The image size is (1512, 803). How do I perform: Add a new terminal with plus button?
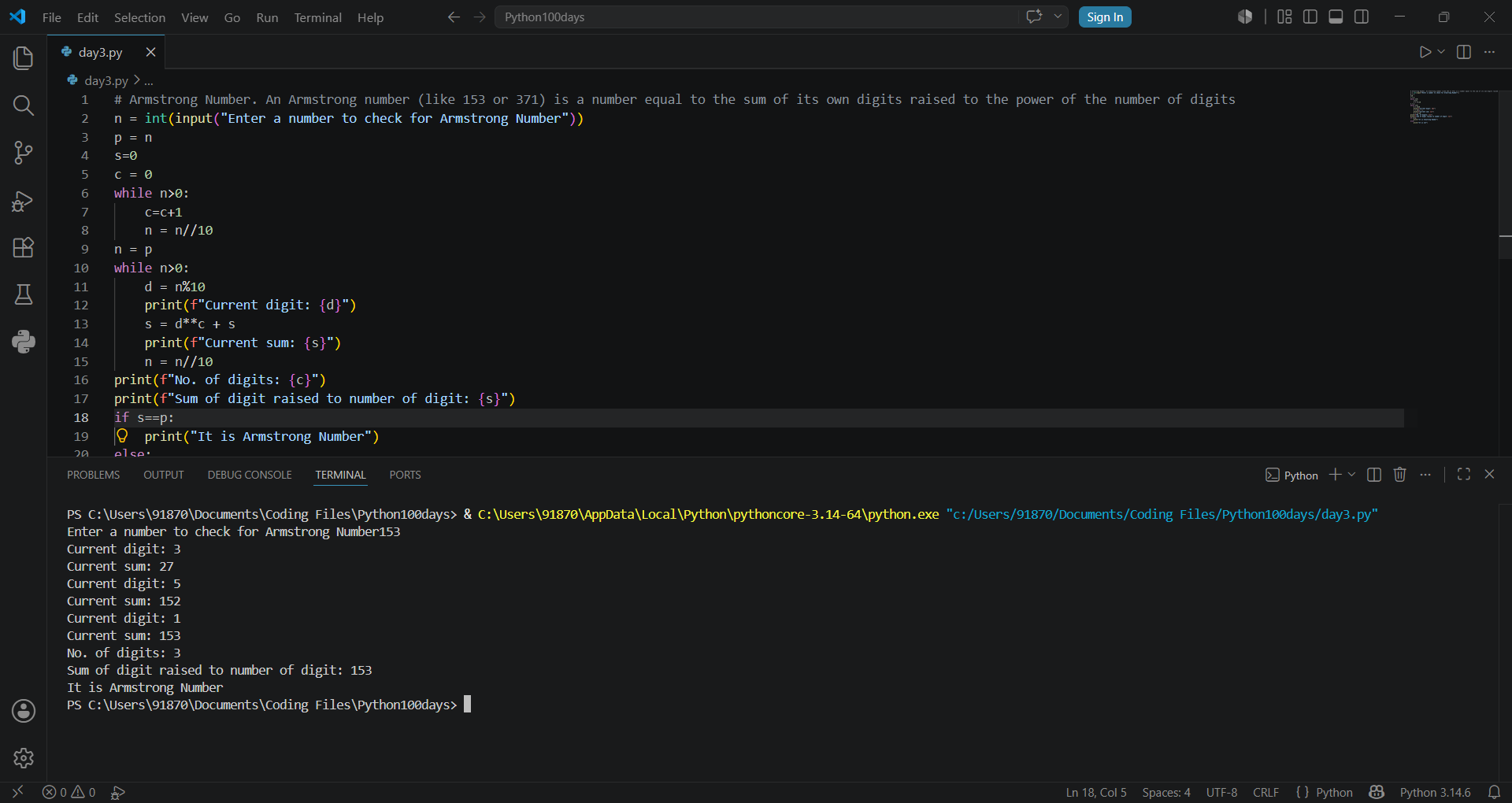point(1335,475)
